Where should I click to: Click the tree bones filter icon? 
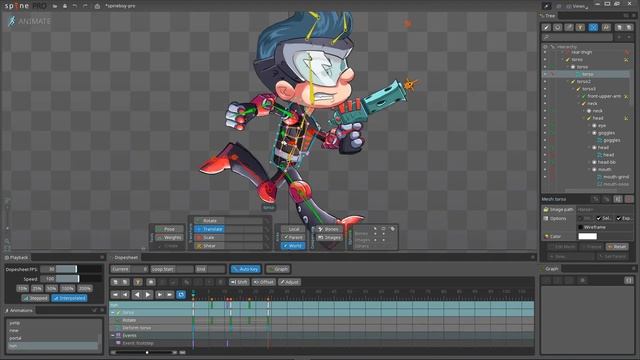pos(546,27)
